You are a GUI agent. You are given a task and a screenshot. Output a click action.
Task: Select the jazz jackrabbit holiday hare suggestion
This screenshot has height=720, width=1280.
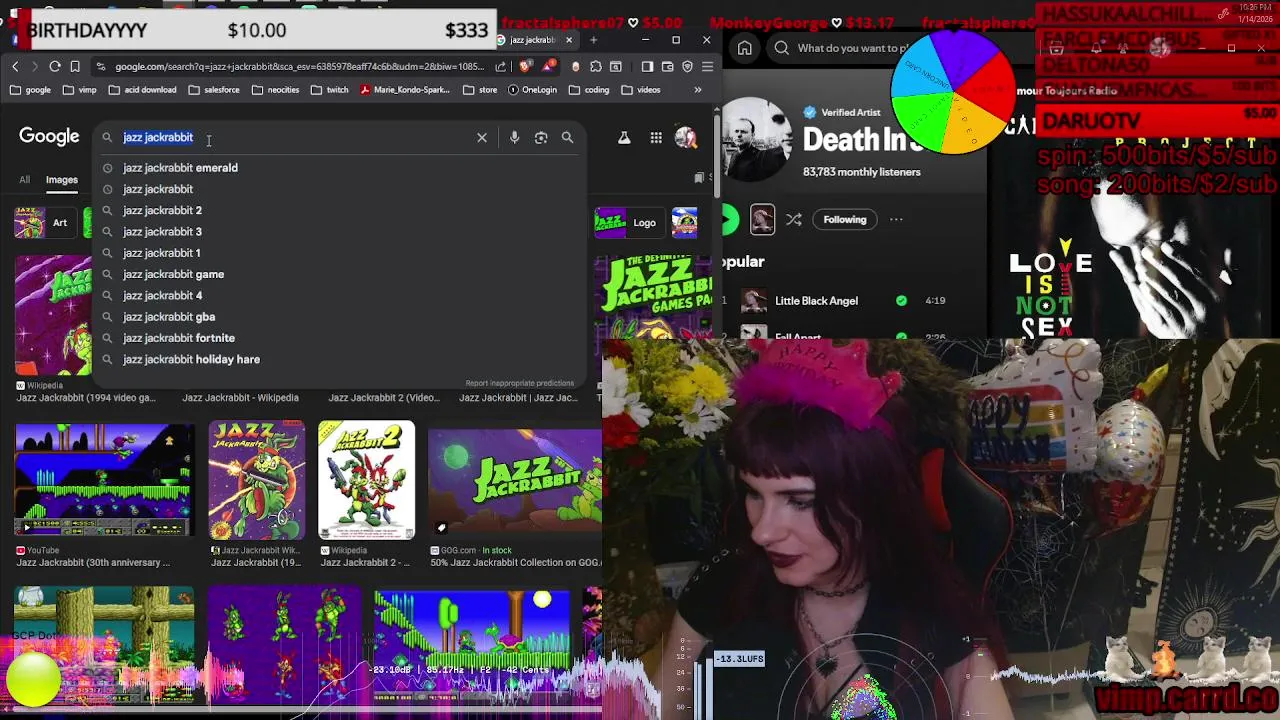coord(339,360)
